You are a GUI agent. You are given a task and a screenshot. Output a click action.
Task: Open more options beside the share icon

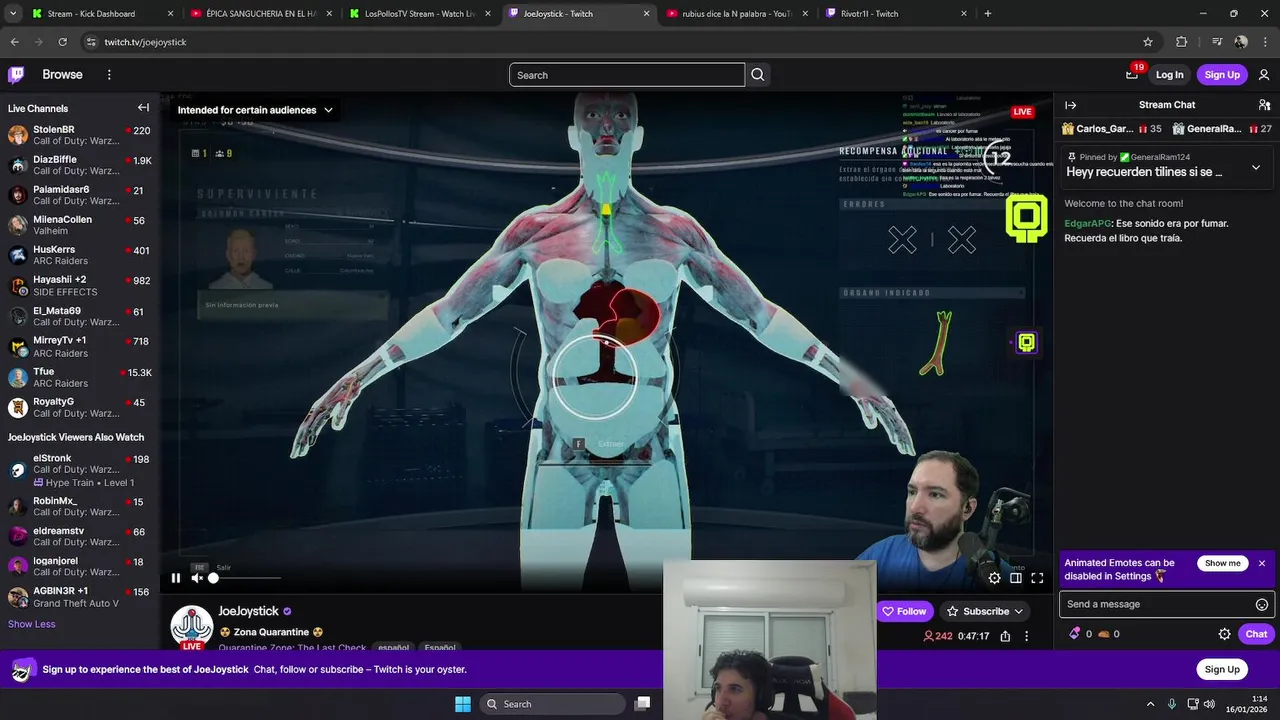click(x=1026, y=636)
